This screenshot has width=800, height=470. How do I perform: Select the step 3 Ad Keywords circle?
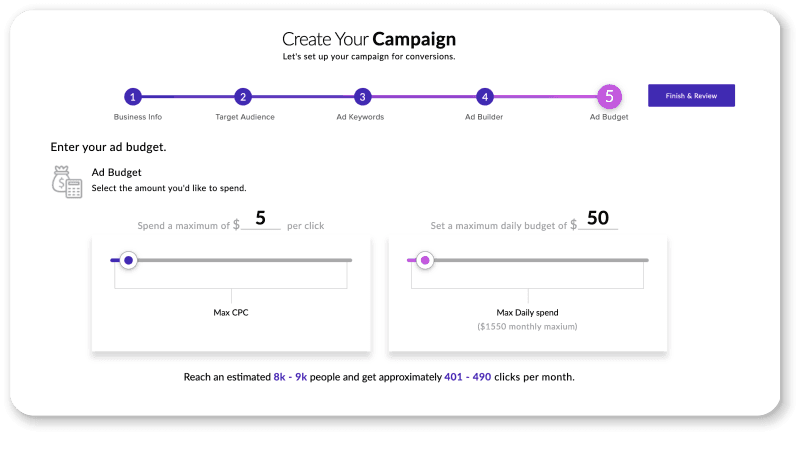pos(363,97)
